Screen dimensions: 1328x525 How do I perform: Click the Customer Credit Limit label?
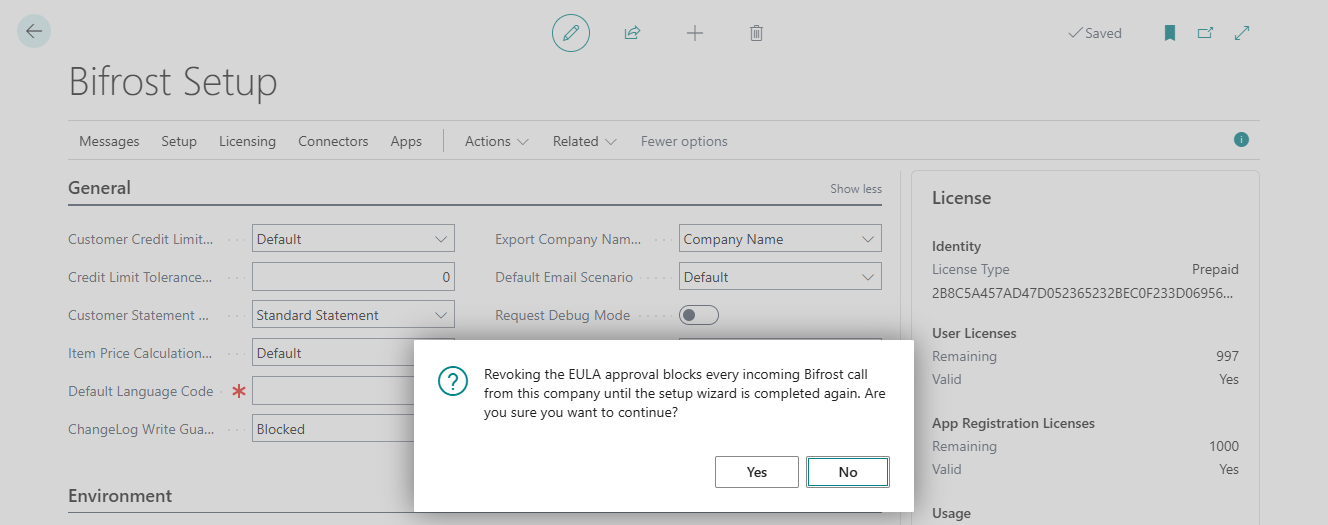pos(141,239)
